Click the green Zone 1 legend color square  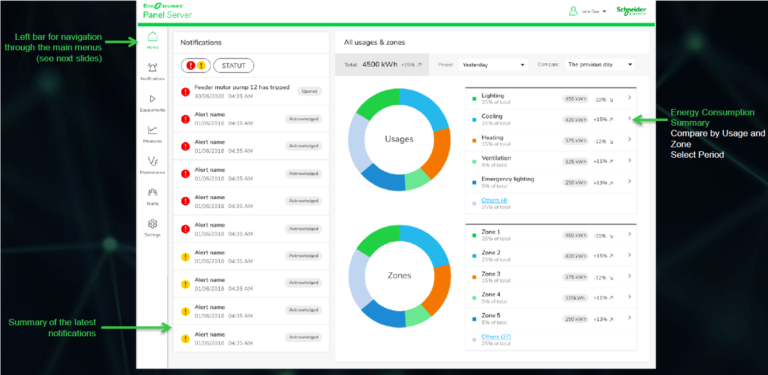coord(474,234)
